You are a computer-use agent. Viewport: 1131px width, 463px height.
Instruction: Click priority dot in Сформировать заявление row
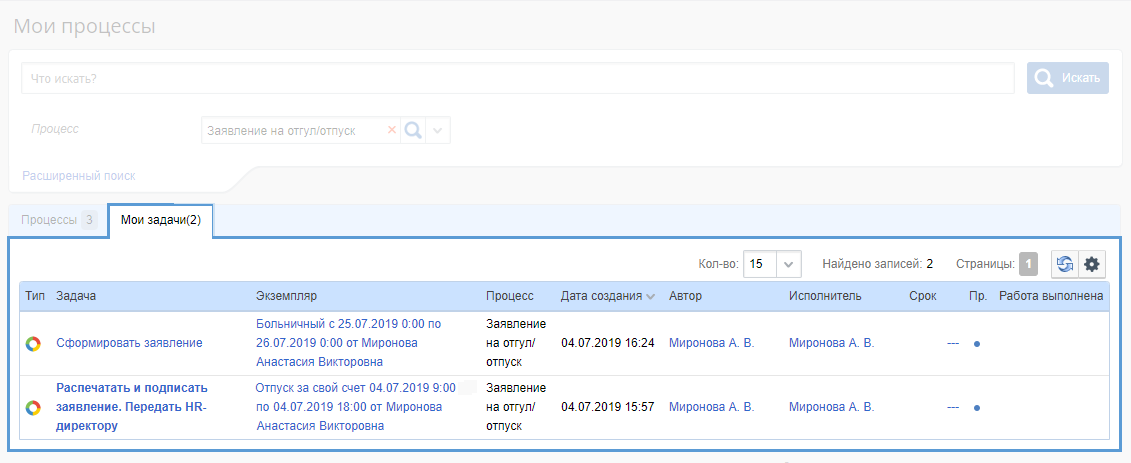[976, 344]
